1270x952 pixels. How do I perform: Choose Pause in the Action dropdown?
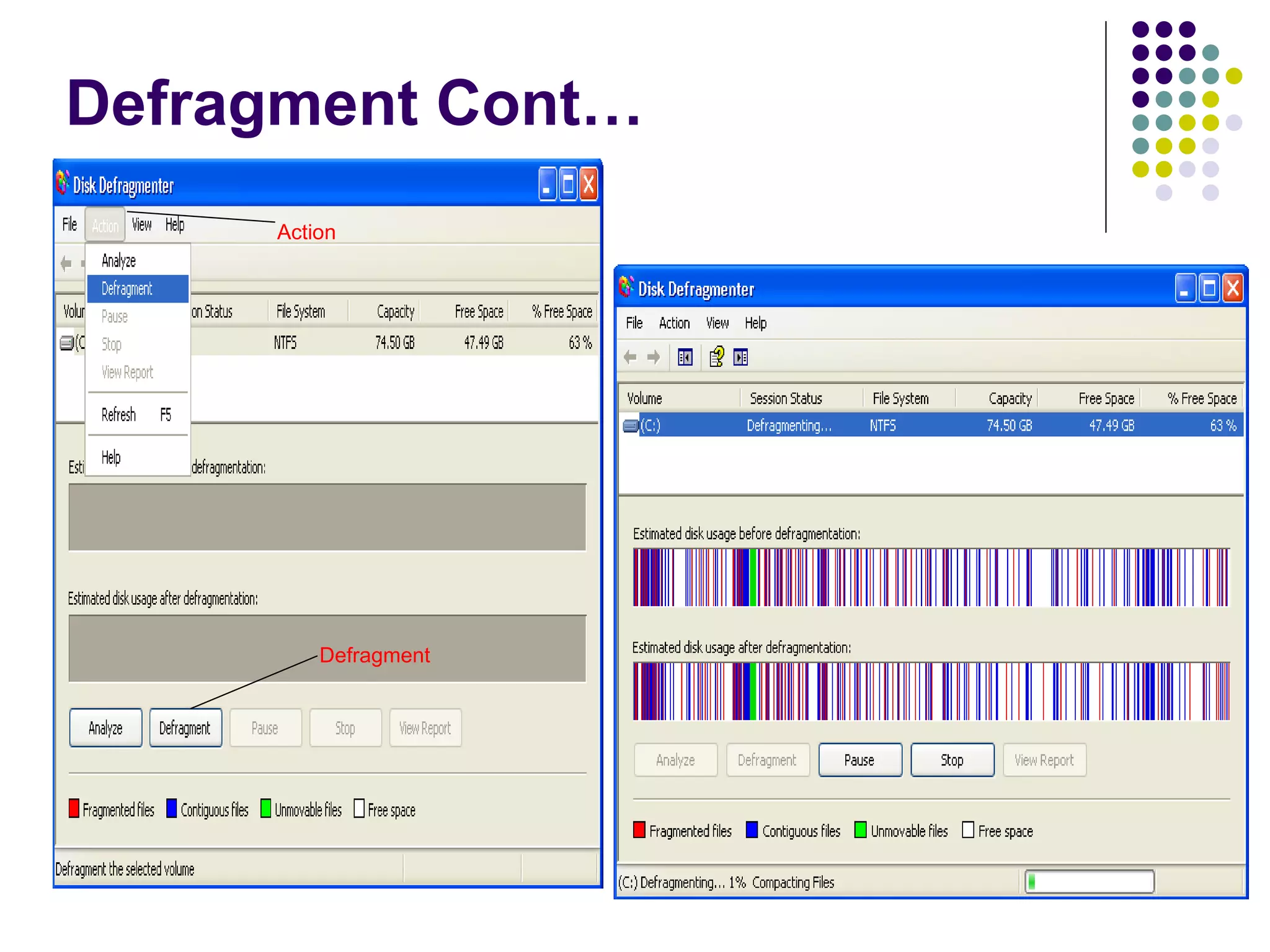click(138, 317)
